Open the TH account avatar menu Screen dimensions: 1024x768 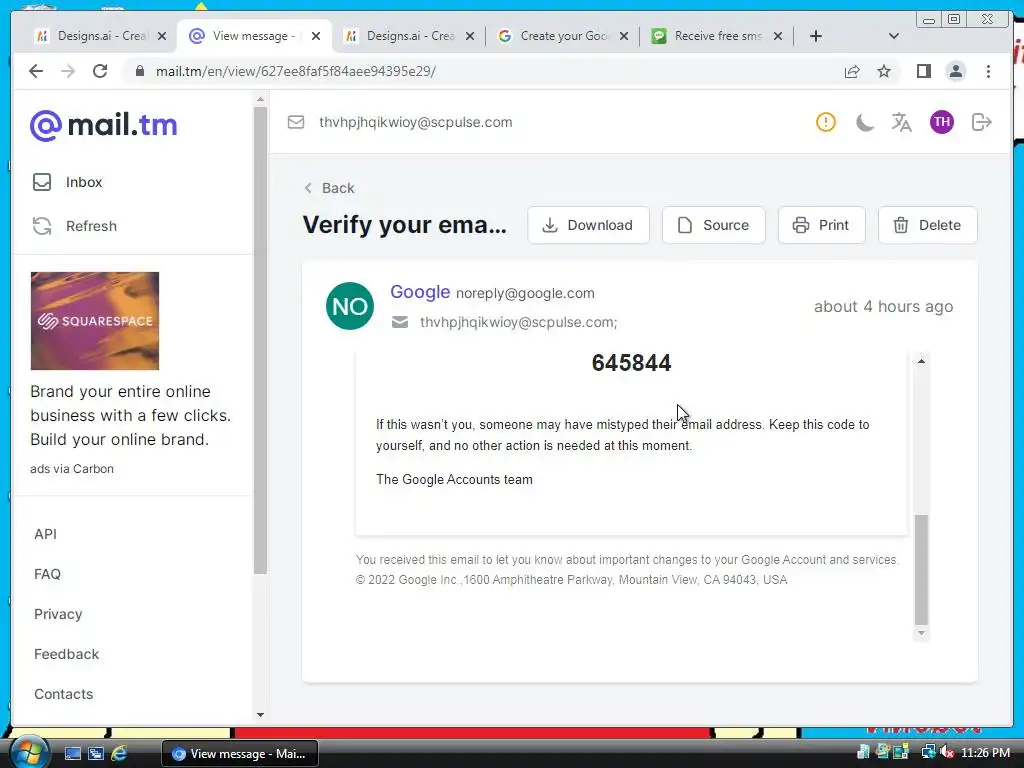pos(942,122)
